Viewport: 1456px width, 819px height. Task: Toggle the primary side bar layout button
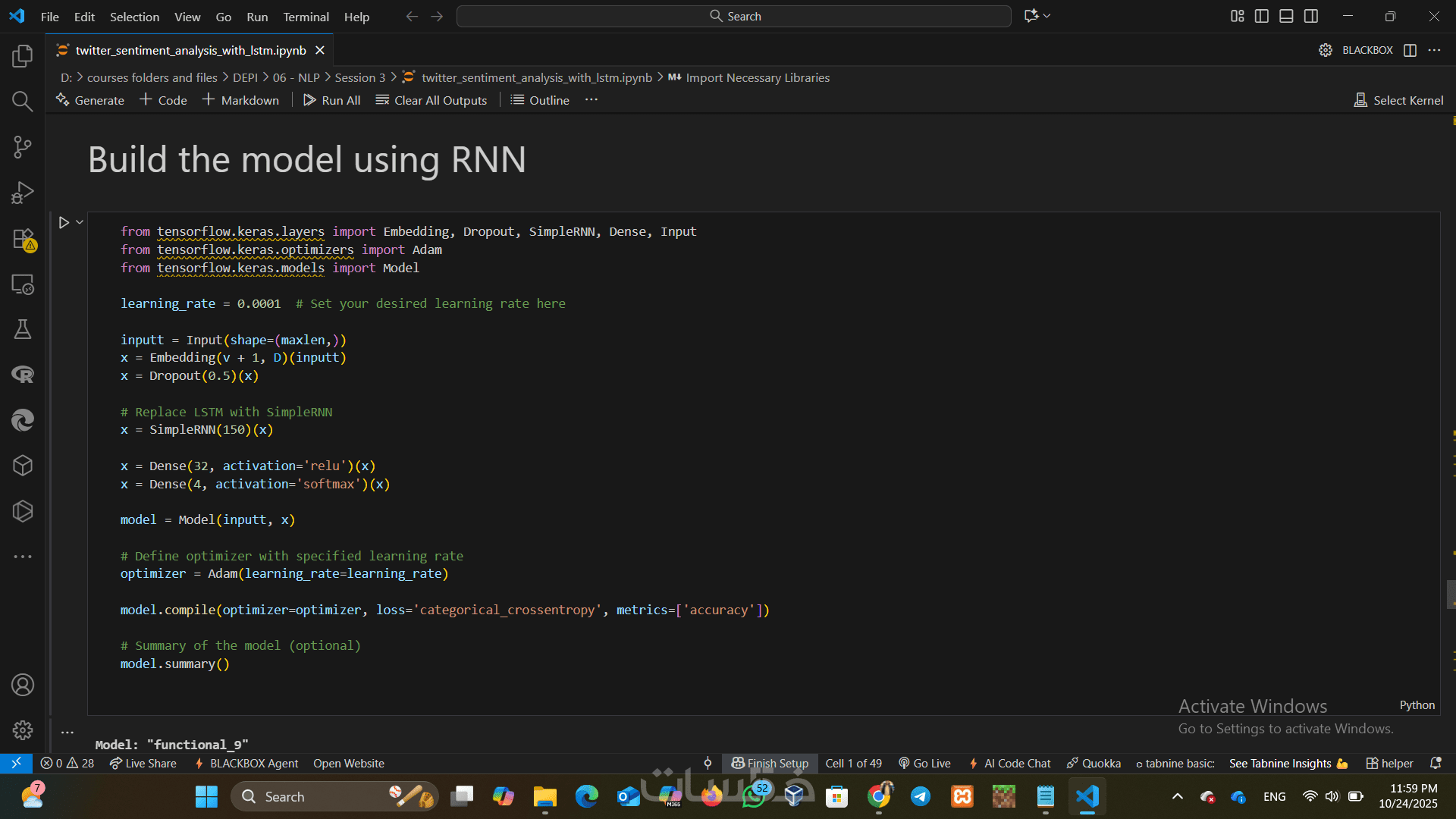(1262, 16)
